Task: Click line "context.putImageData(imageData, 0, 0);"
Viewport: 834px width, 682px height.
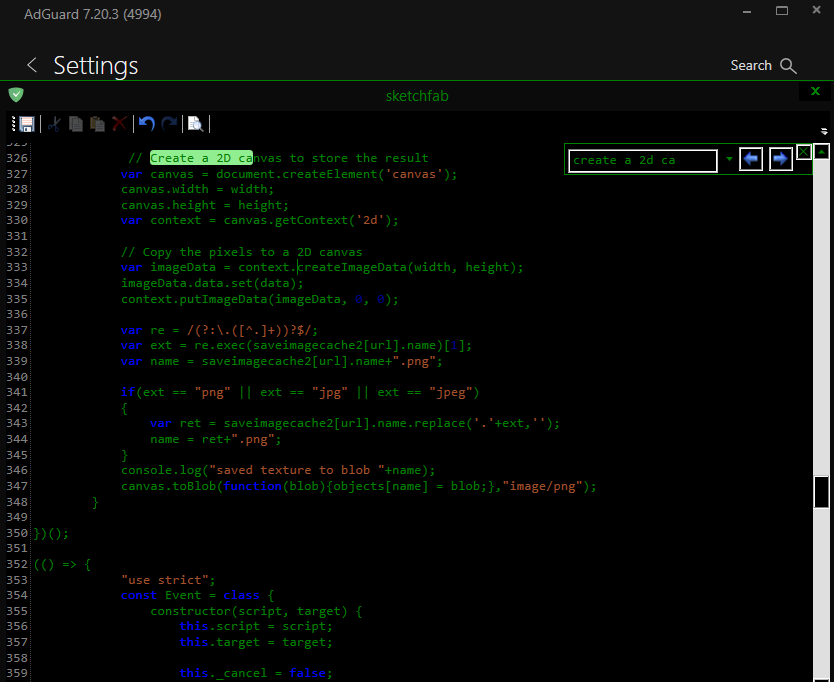Action: pyautogui.click(x=260, y=299)
